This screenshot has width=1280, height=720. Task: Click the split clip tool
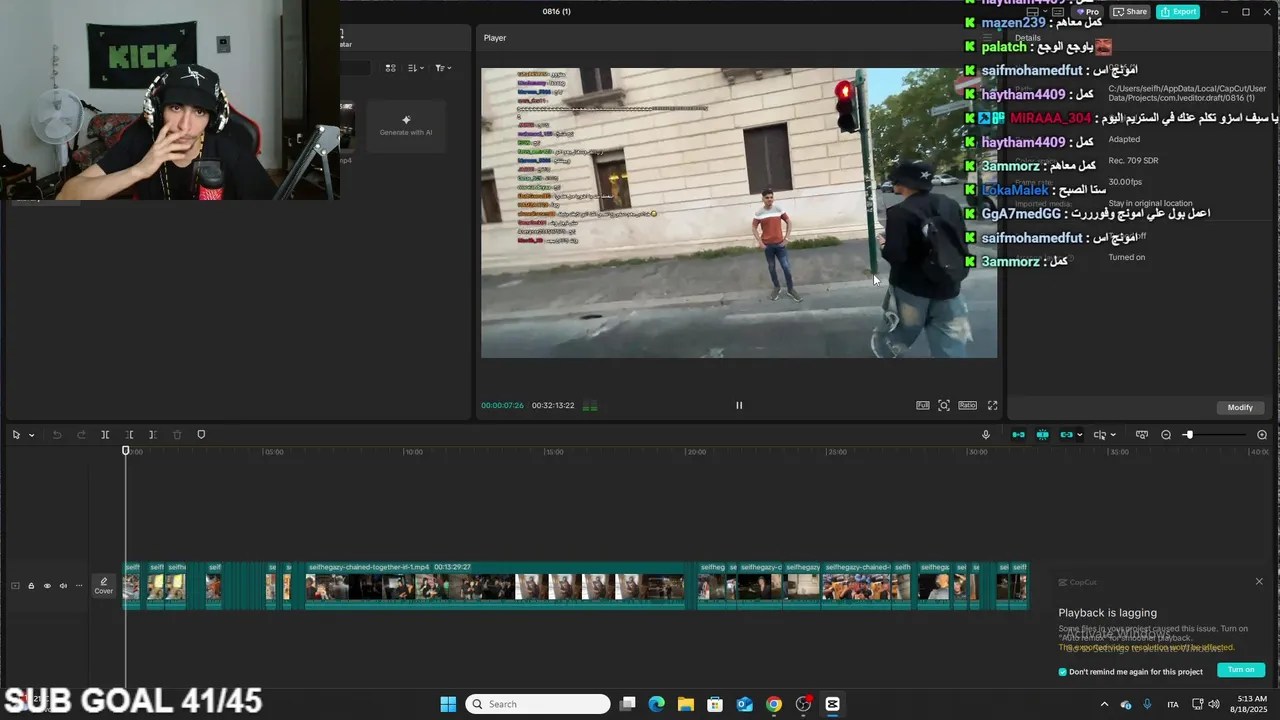pyautogui.click(x=105, y=435)
